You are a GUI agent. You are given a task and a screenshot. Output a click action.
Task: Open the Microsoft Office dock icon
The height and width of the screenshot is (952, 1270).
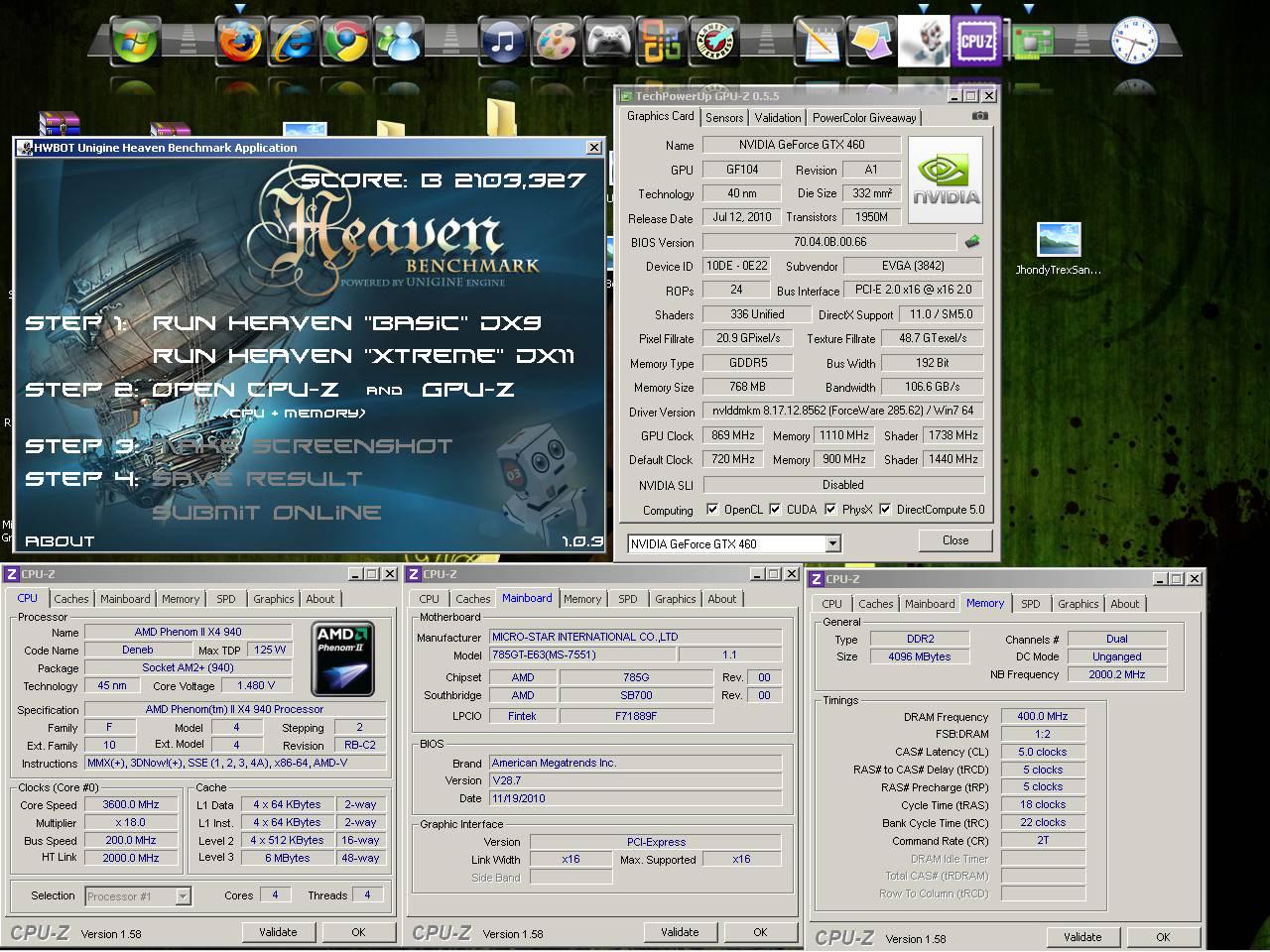coord(660,42)
